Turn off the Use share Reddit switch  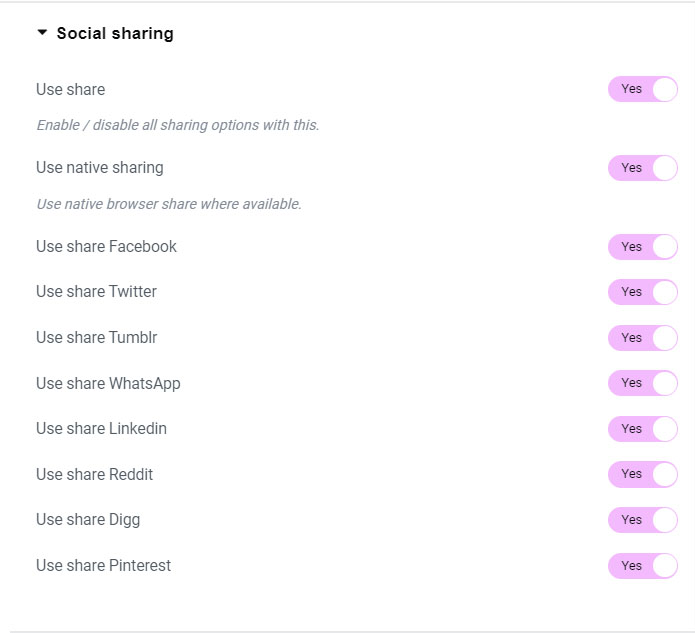pos(643,474)
